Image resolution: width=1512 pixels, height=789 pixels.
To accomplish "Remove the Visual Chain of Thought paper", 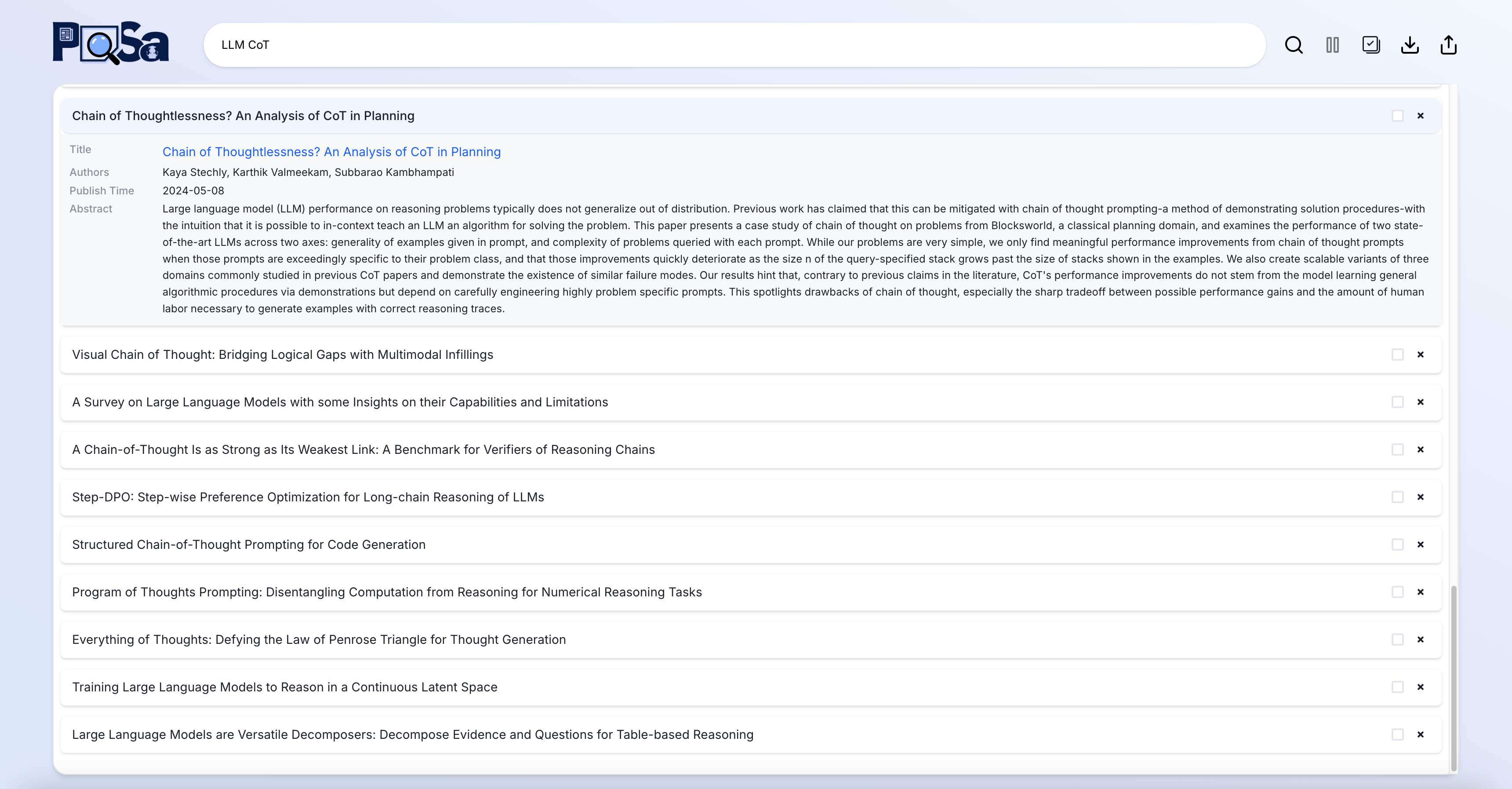I will [x=1421, y=354].
